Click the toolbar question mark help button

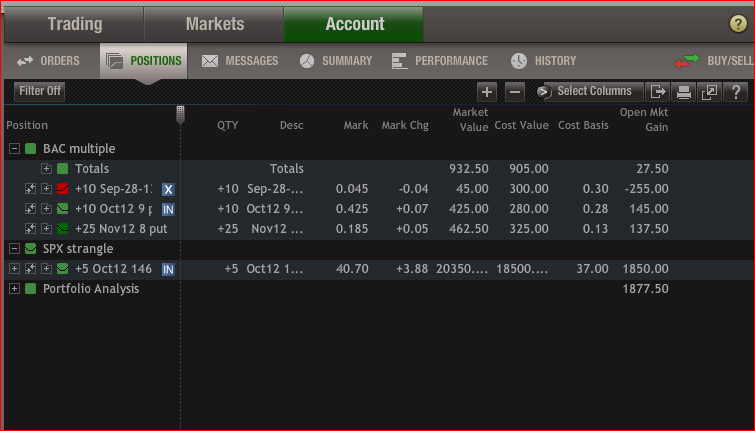[736, 91]
